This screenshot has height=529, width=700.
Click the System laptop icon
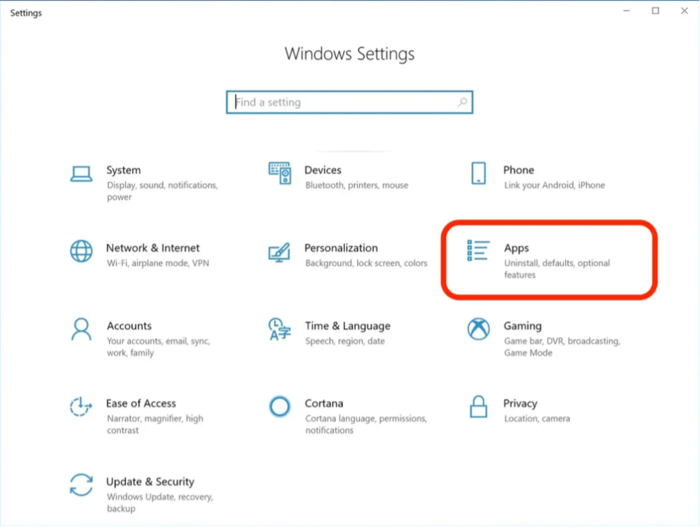[x=81, y=174]
